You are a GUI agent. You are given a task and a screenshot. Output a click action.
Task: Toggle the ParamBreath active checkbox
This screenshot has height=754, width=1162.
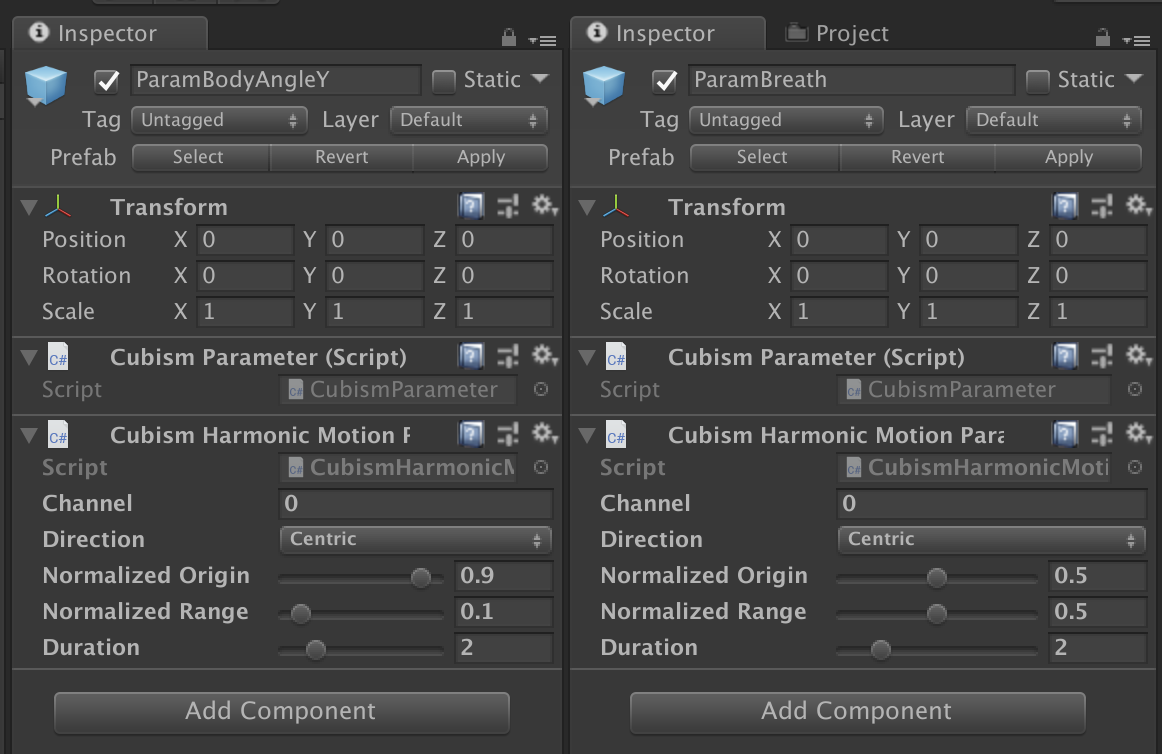[663, 80]
